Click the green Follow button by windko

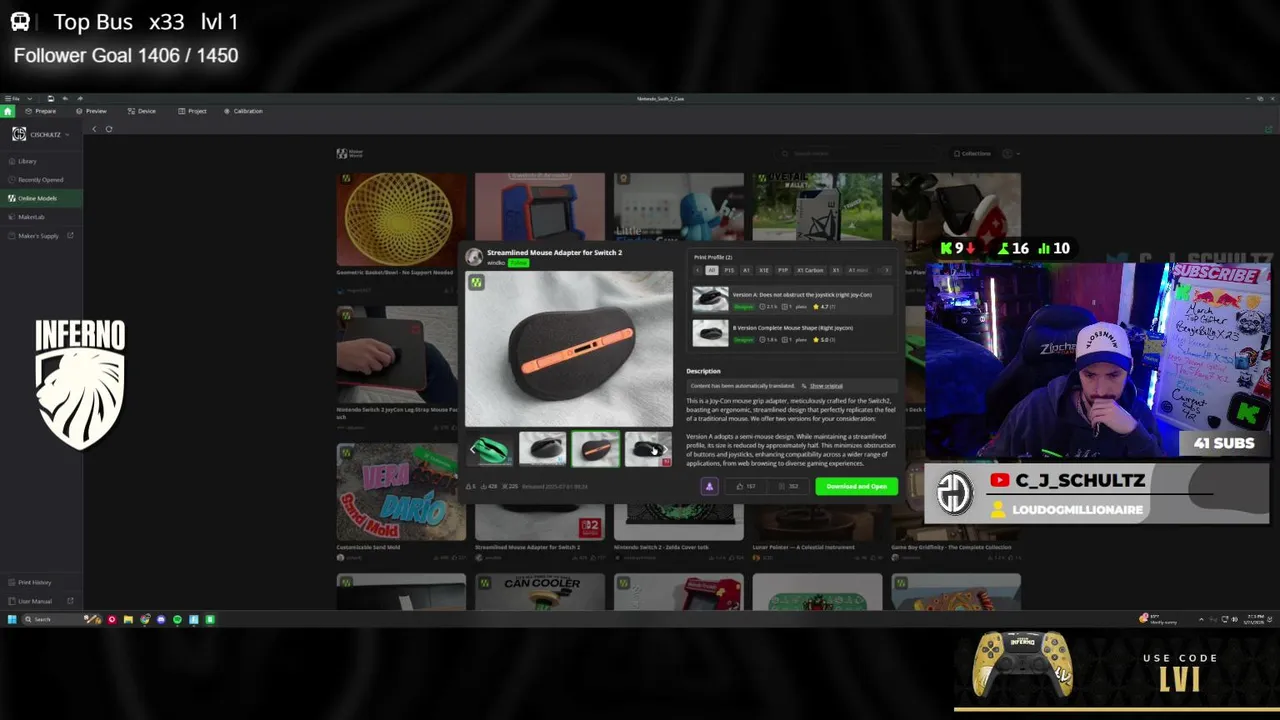[x=518, y=263]
